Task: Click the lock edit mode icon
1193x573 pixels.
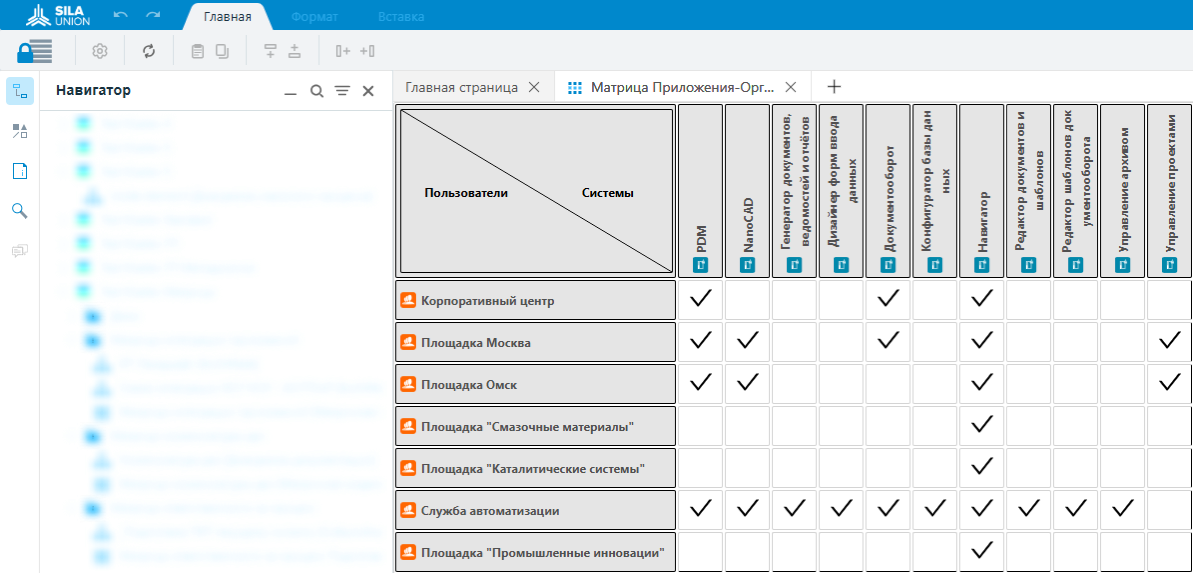Action: tap(34, 51)
